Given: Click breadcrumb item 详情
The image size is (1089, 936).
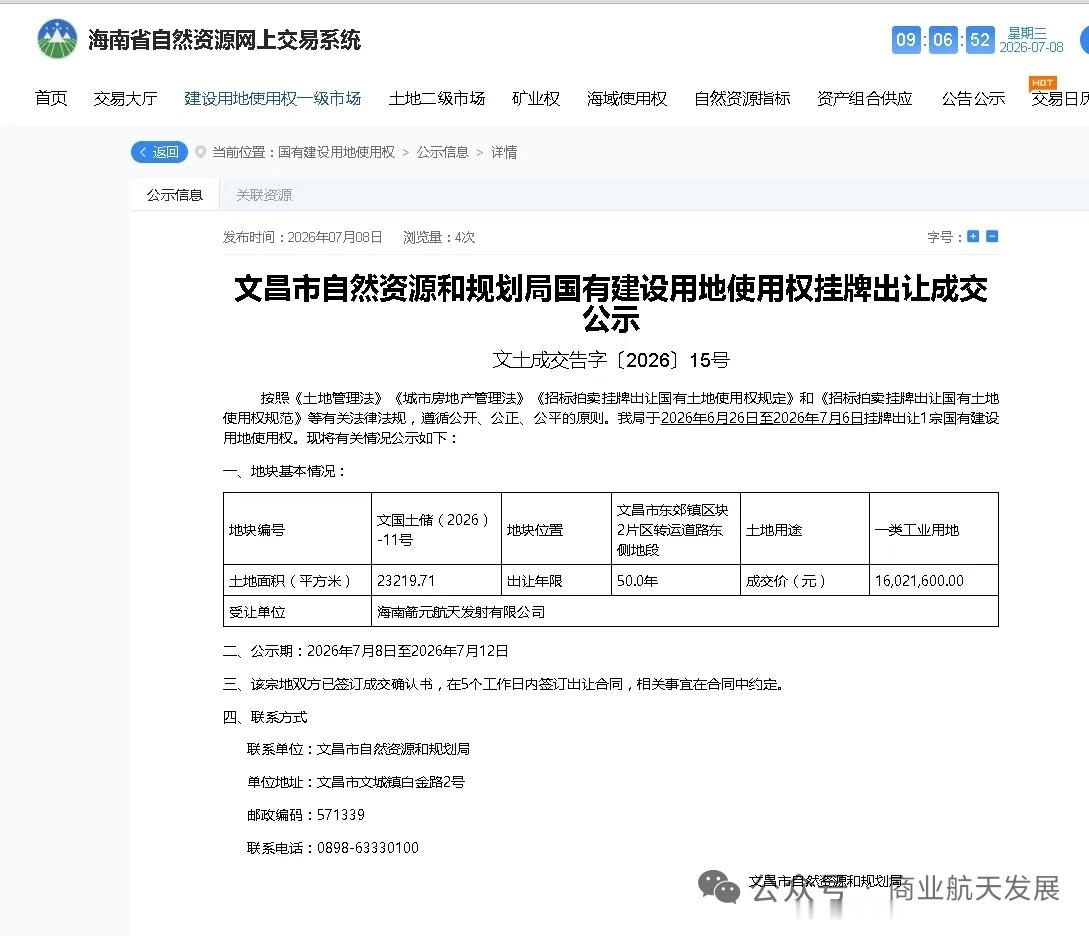Looking at the screenshot, I should tap(504, 152).
